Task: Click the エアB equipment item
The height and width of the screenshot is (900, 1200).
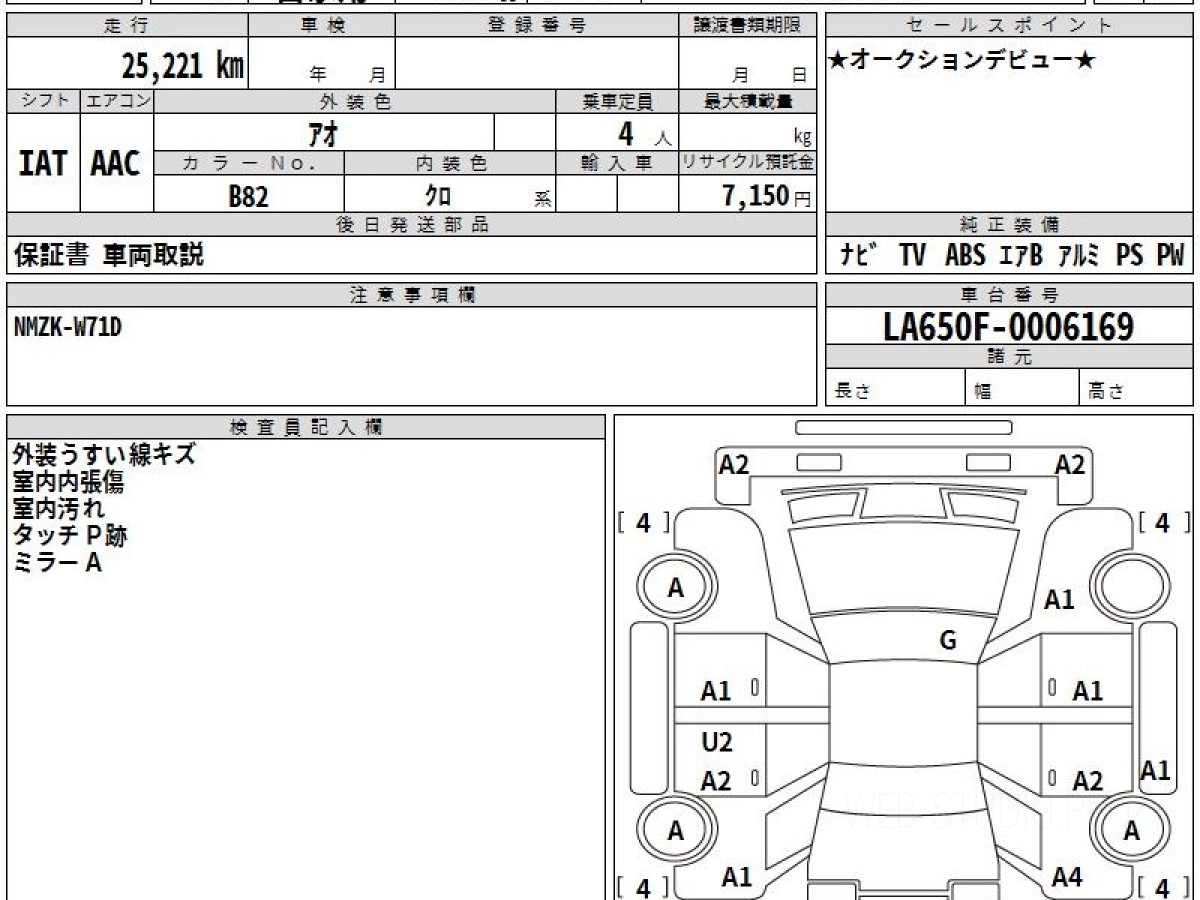Action: click(x=1020, y=255)
